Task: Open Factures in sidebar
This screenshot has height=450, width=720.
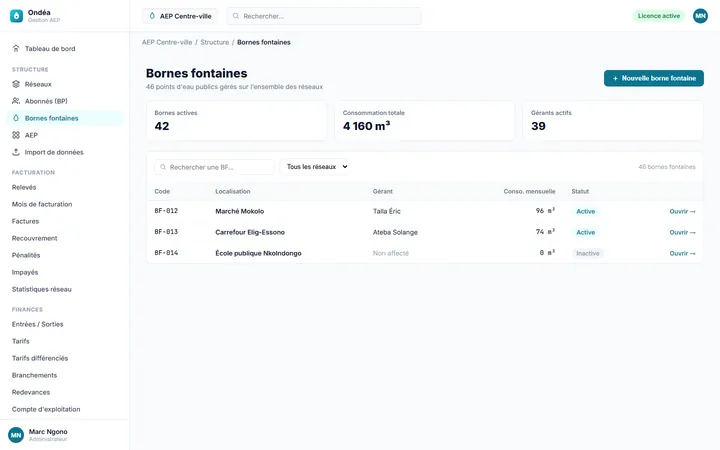Action: [x=25, y=221]
